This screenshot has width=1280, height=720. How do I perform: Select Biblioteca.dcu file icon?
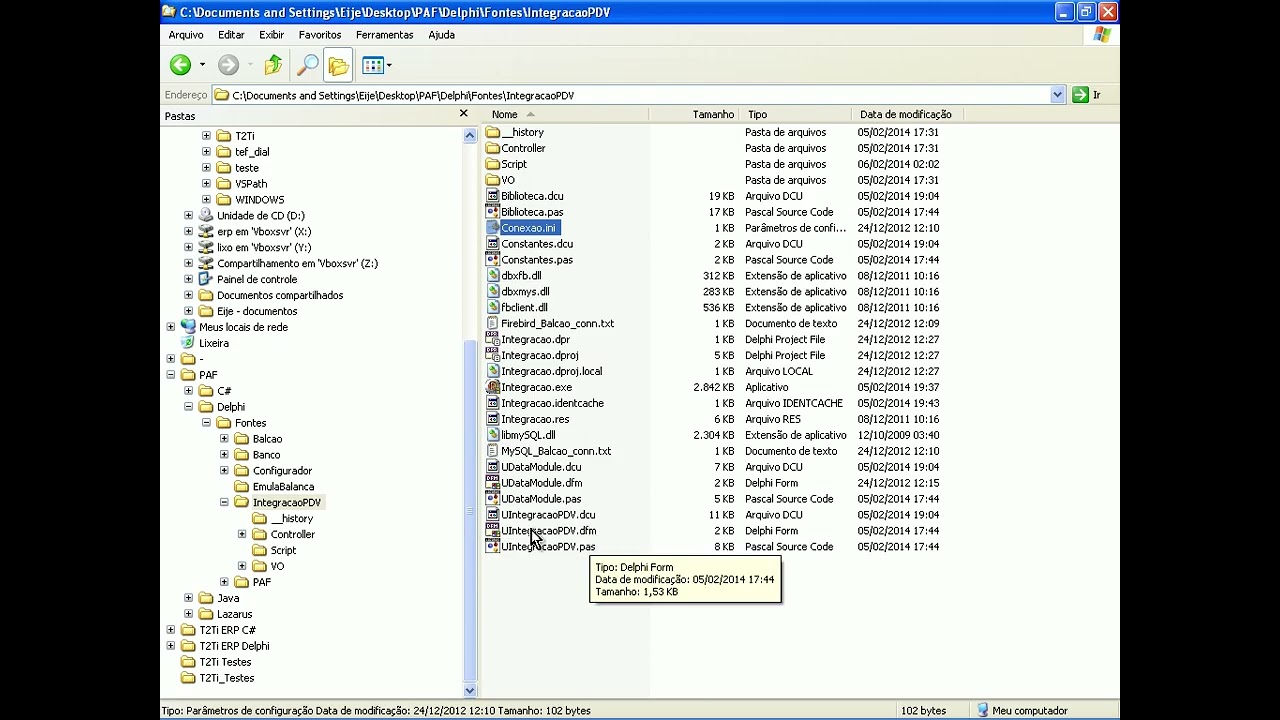492,196
